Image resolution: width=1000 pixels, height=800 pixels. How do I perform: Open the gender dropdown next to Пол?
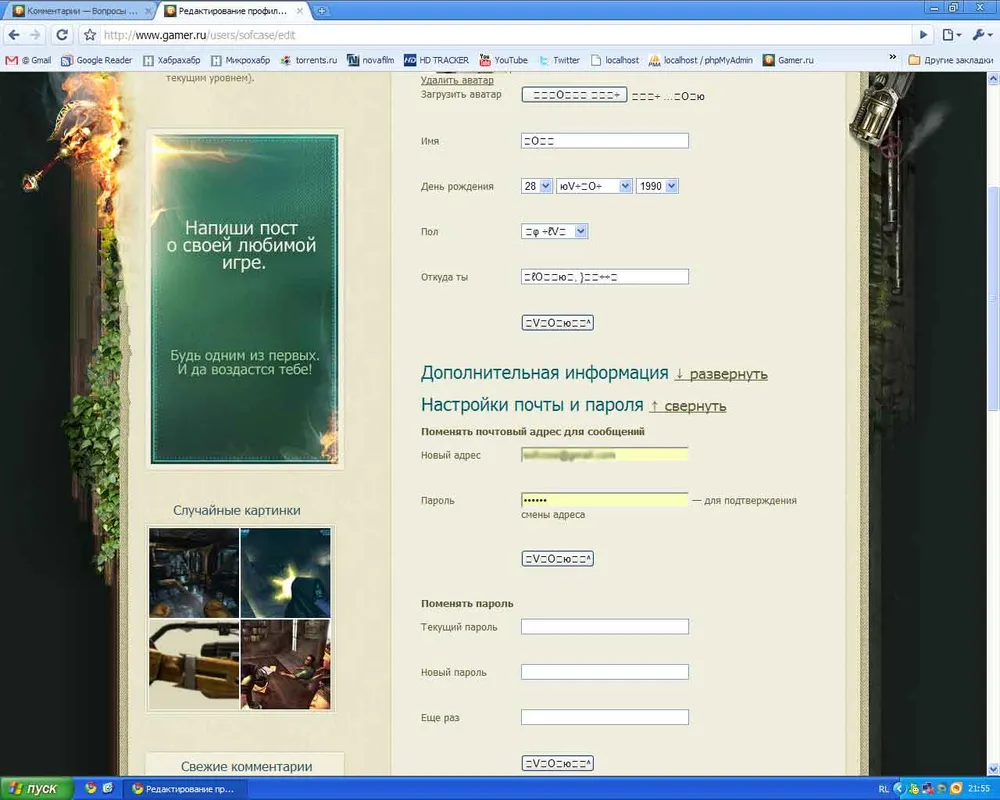coord(554,231)
